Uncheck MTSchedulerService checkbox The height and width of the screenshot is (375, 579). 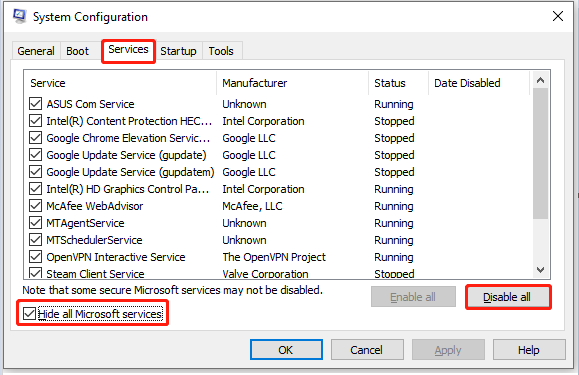click(35, 240)
